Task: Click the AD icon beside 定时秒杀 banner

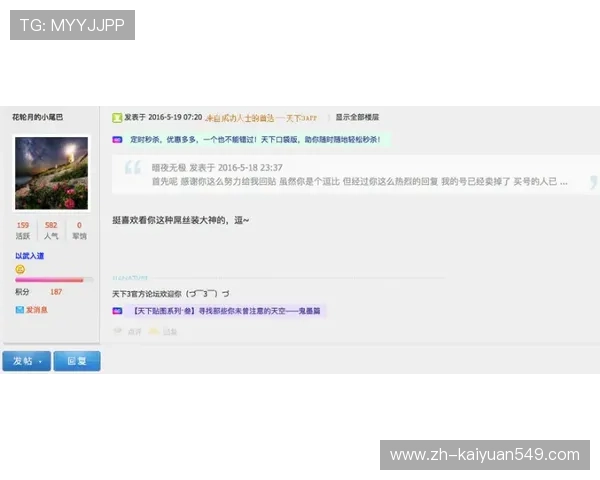Action: (x=117, y=140)
